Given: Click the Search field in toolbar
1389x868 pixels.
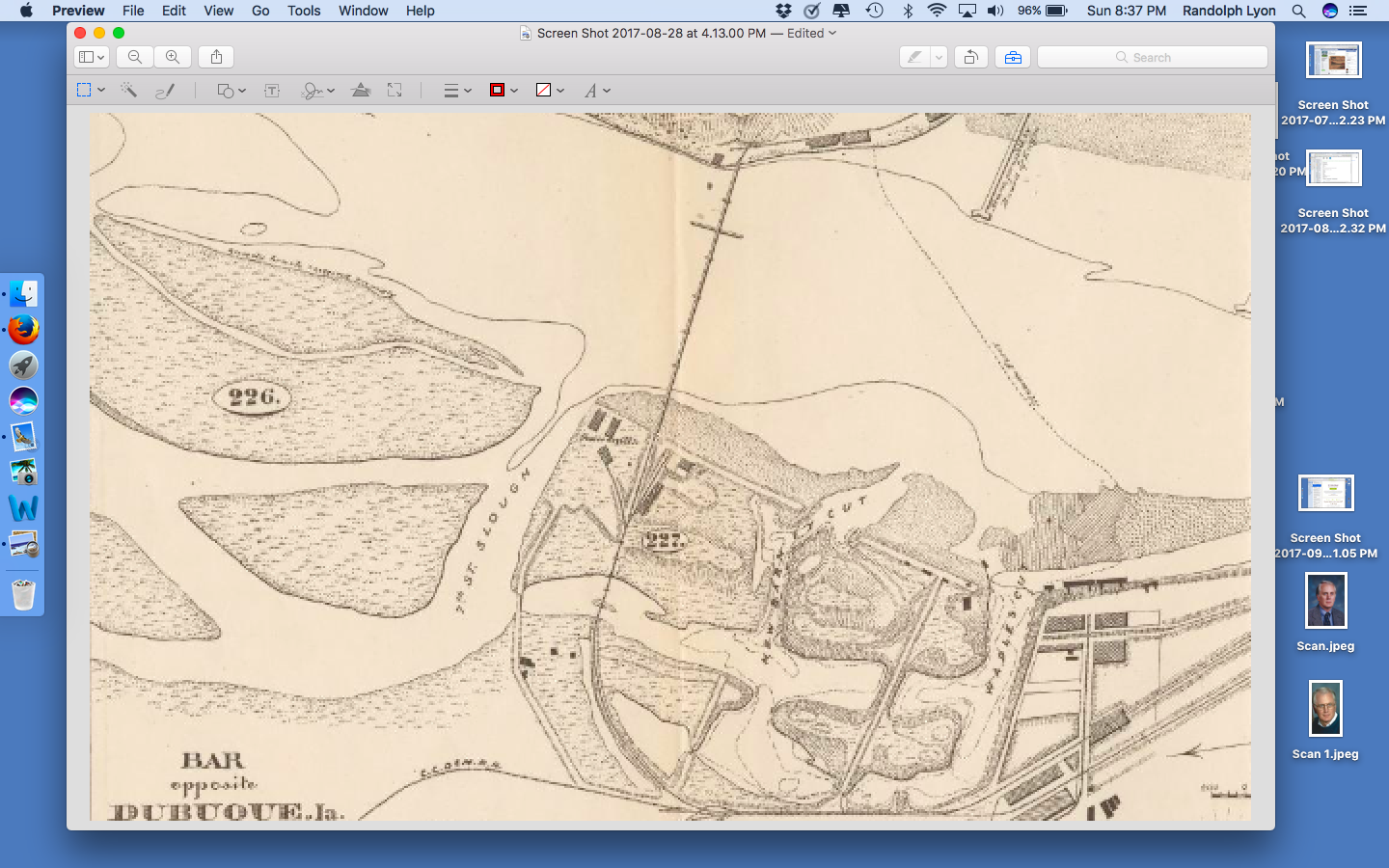Looking at the screenshot, I should (x=1152, y=57).
